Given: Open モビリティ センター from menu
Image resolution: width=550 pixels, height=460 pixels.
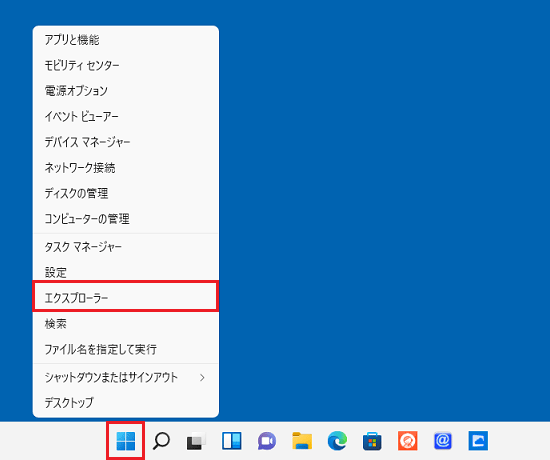Looking at the screenshot, I should (126, 65).
